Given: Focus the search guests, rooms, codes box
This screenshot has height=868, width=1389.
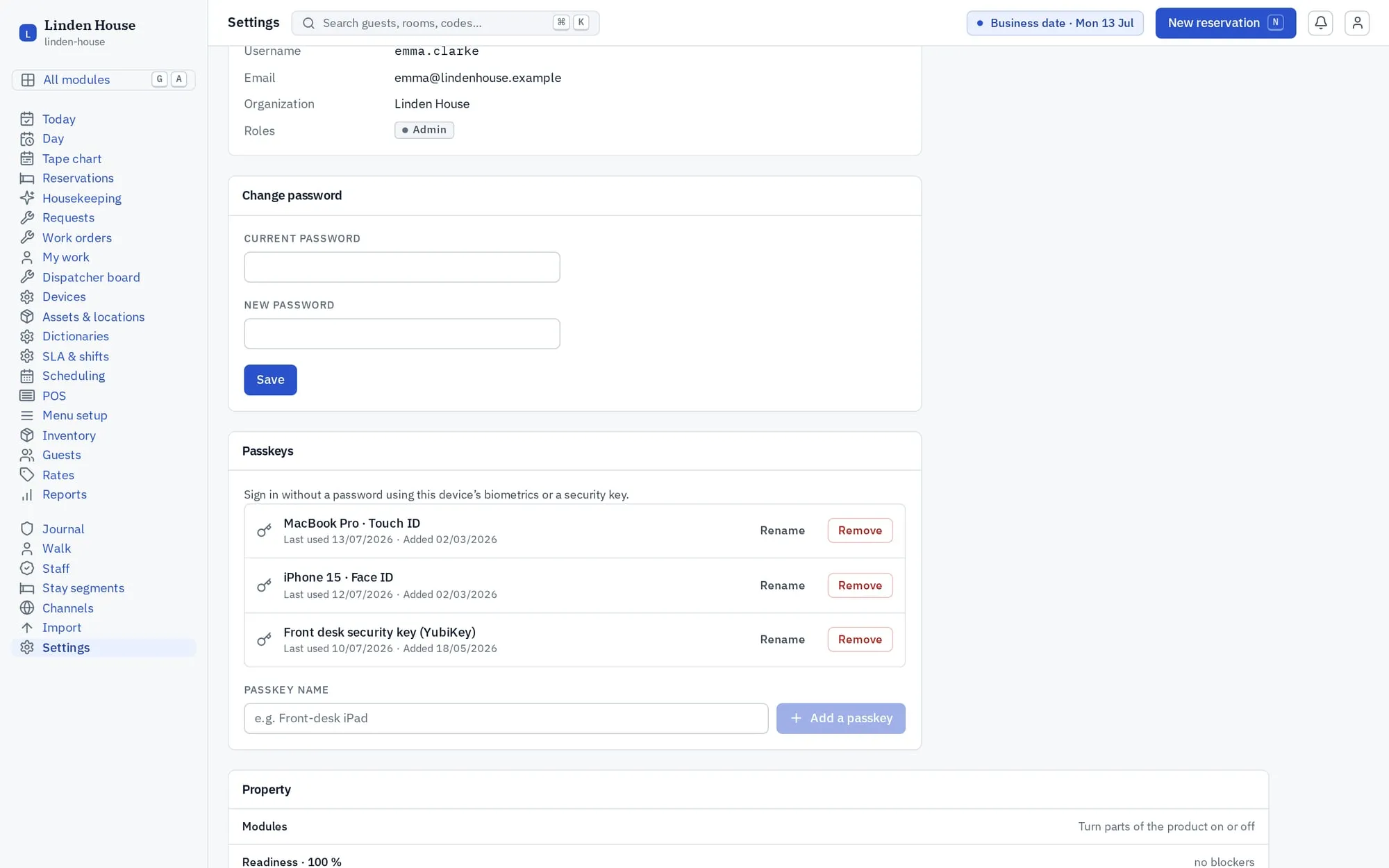Looking at the screenshot, I should pyautogui.click(x=445, y=23).
